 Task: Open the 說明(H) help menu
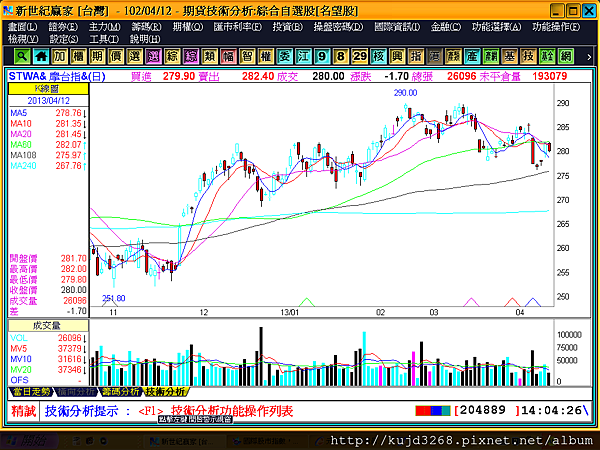click(x=145, y=39)
